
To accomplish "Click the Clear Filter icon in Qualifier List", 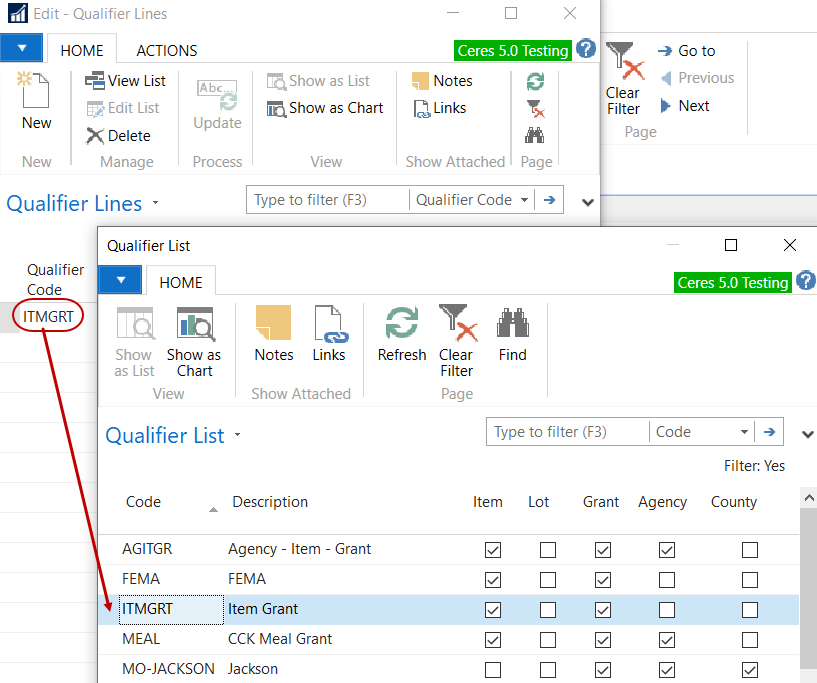I will 456,334.
